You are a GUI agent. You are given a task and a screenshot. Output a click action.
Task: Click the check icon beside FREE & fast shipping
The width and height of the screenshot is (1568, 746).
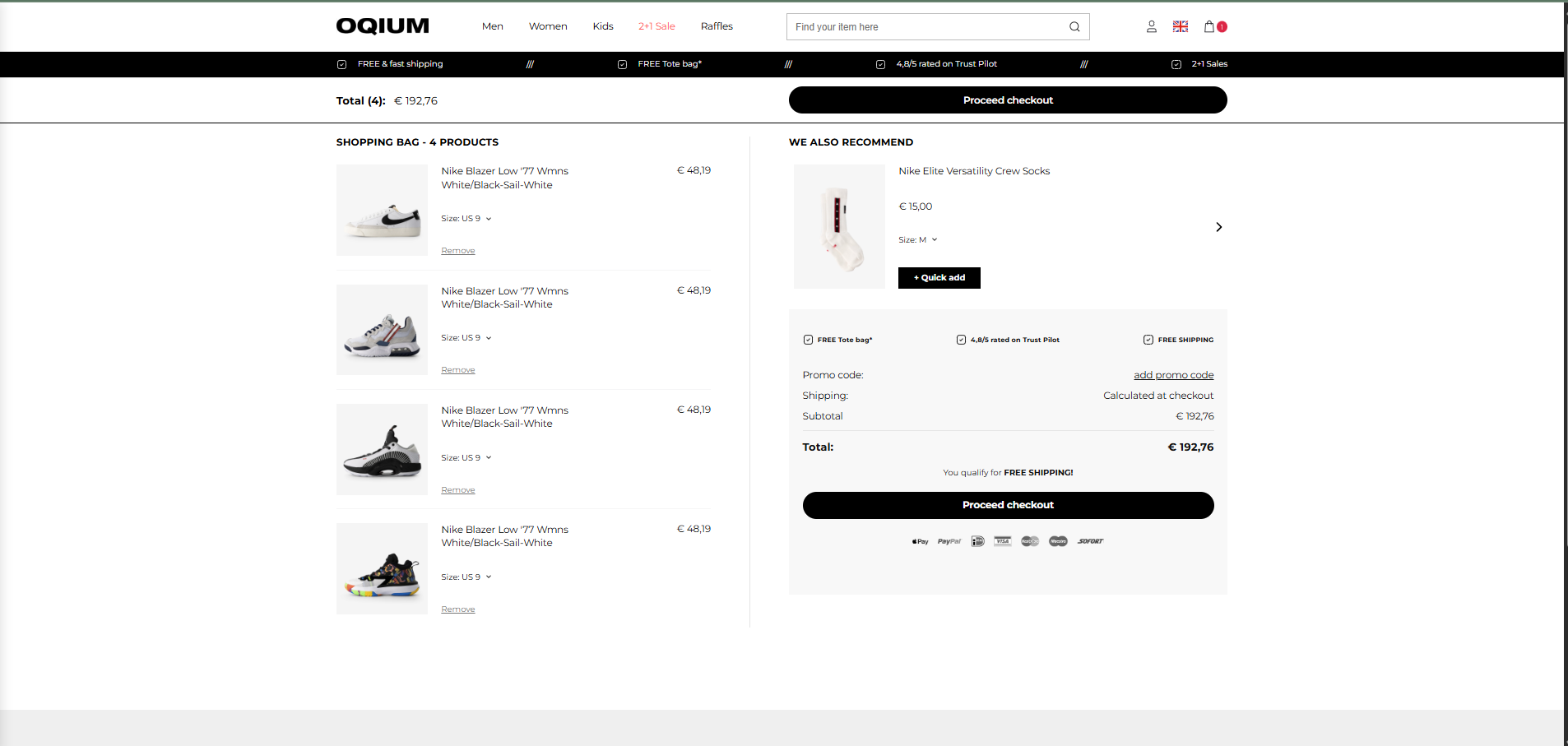coord(341,64)
